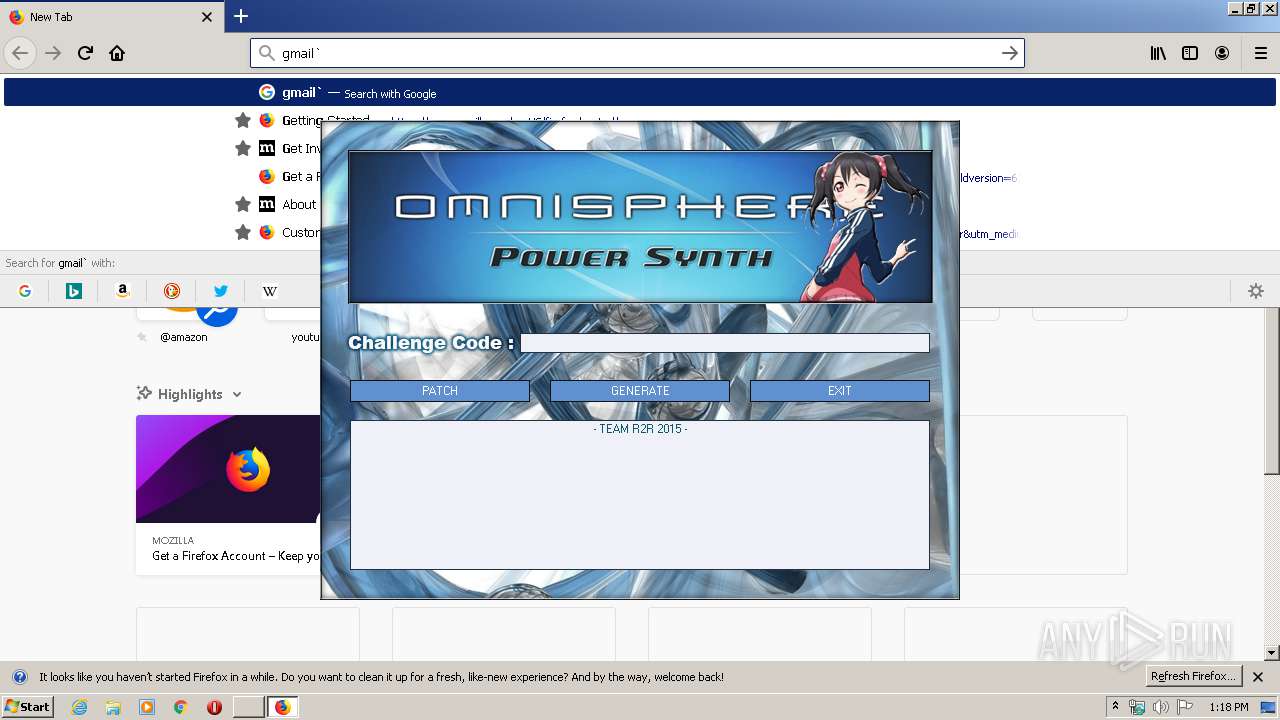Open Windows Explorer folder from taskbar

coord(113,707)
